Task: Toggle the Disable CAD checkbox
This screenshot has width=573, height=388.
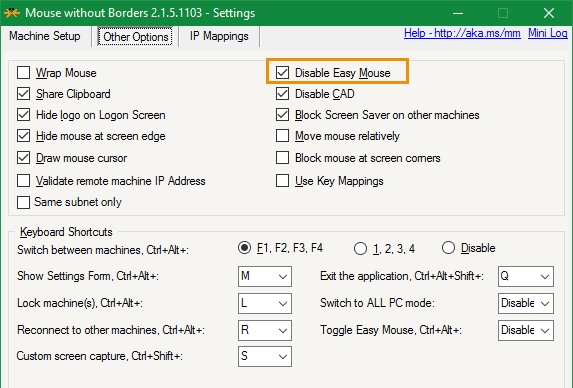Action: (282, 94)
